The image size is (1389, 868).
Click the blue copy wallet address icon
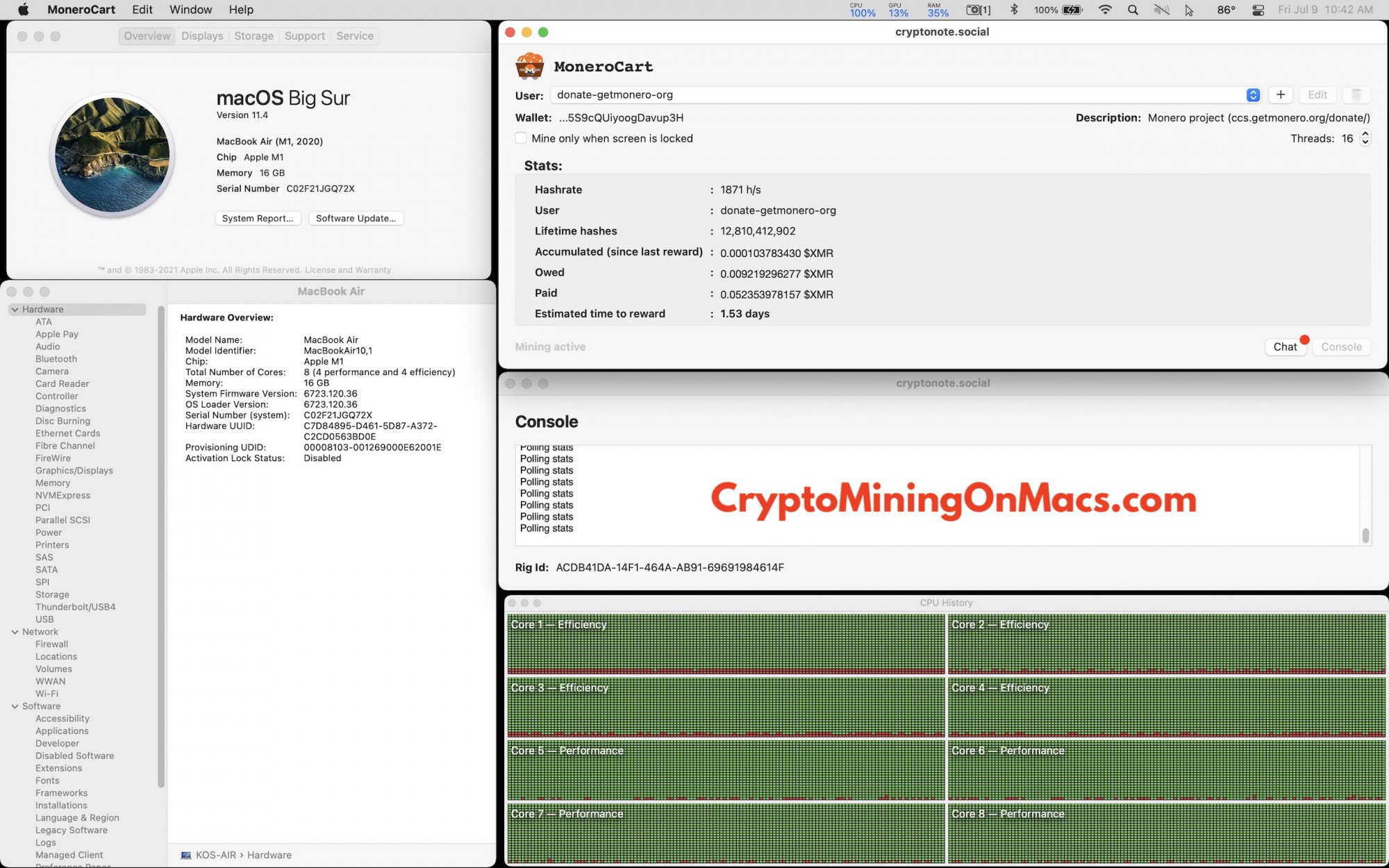(x=1253, y=94)
